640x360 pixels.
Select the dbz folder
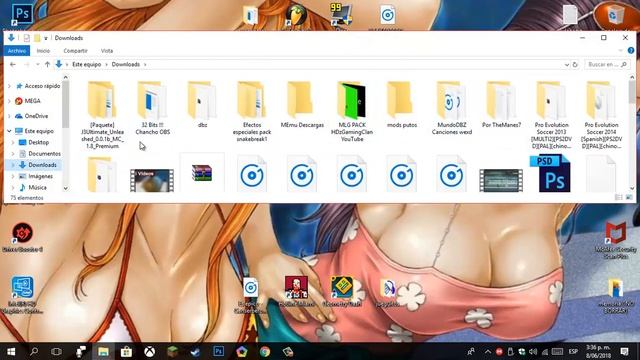(202, 105)
